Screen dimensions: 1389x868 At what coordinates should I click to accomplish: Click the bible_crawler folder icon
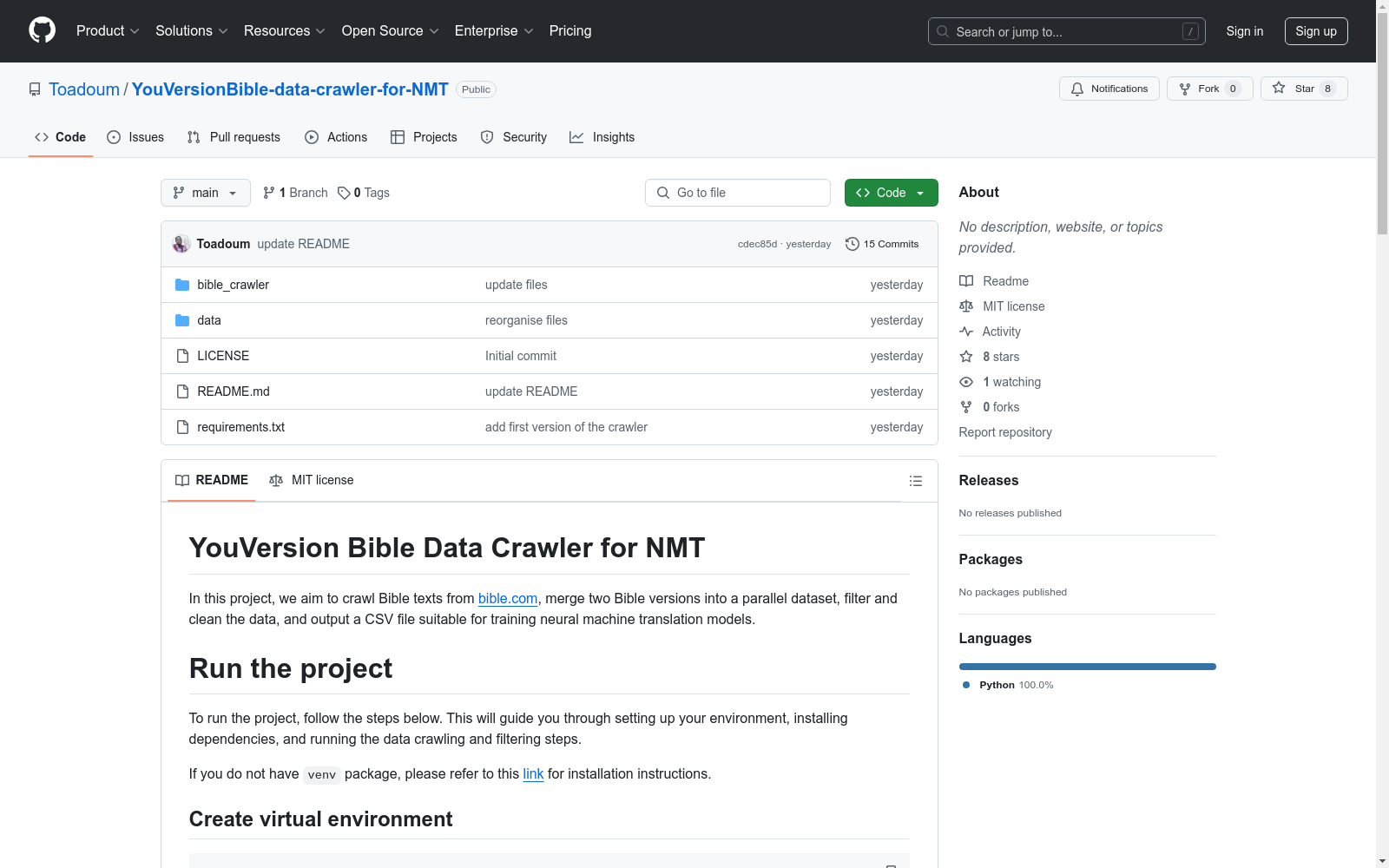click(x=182, y=285)
